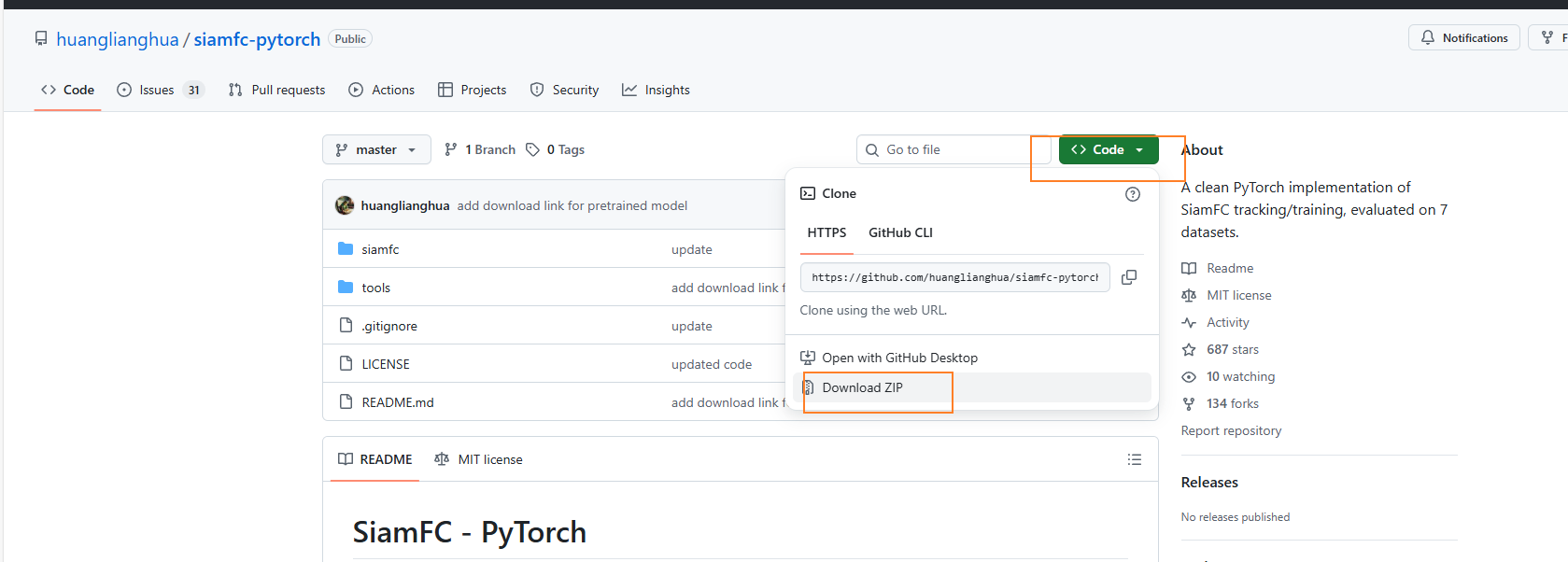Open the Issues tab
Screen dimensions: 1568x562
tap(160, 90)
